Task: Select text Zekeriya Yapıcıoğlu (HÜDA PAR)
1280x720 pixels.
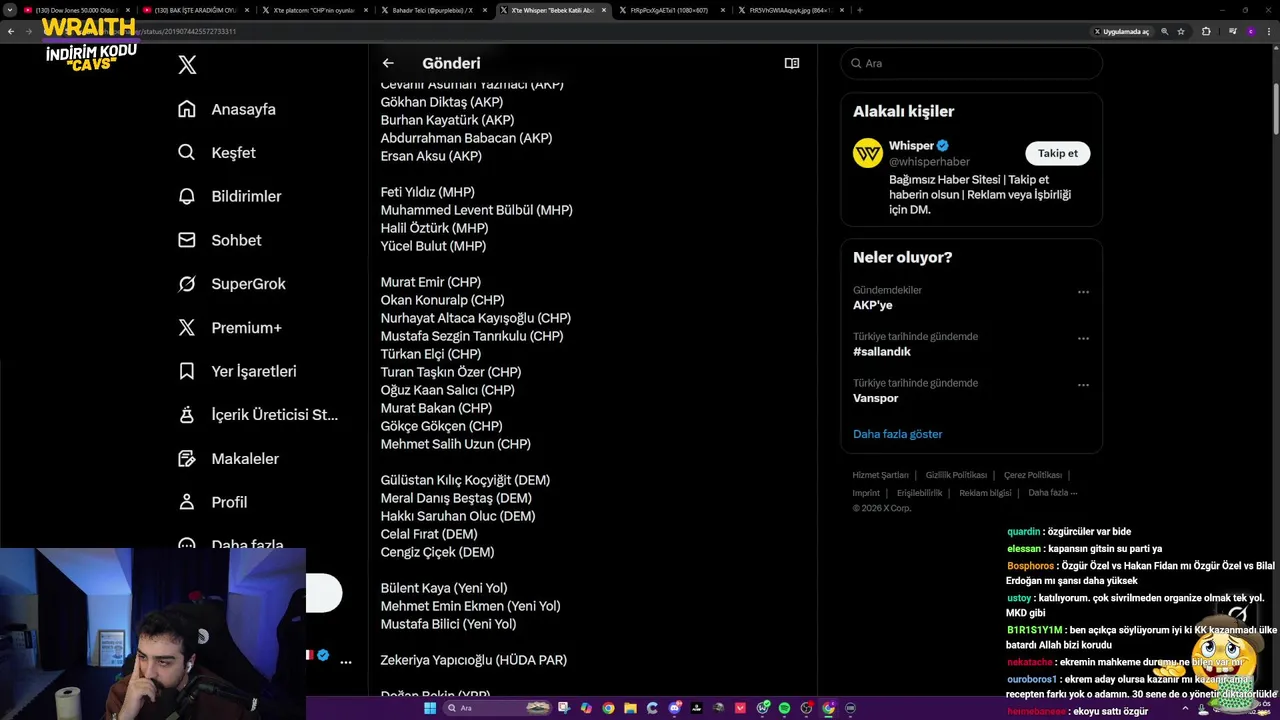Action: [x=473, y=660]
